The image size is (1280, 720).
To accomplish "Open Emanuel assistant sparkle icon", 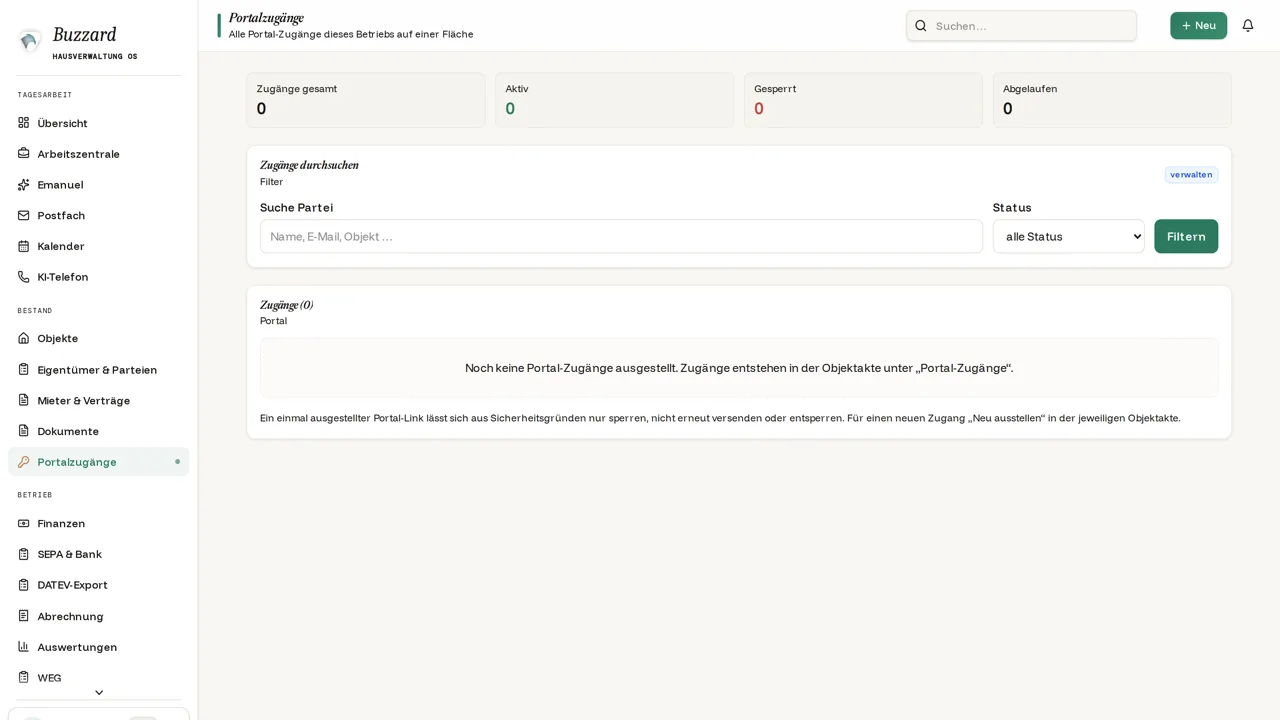I will point(23,184).
